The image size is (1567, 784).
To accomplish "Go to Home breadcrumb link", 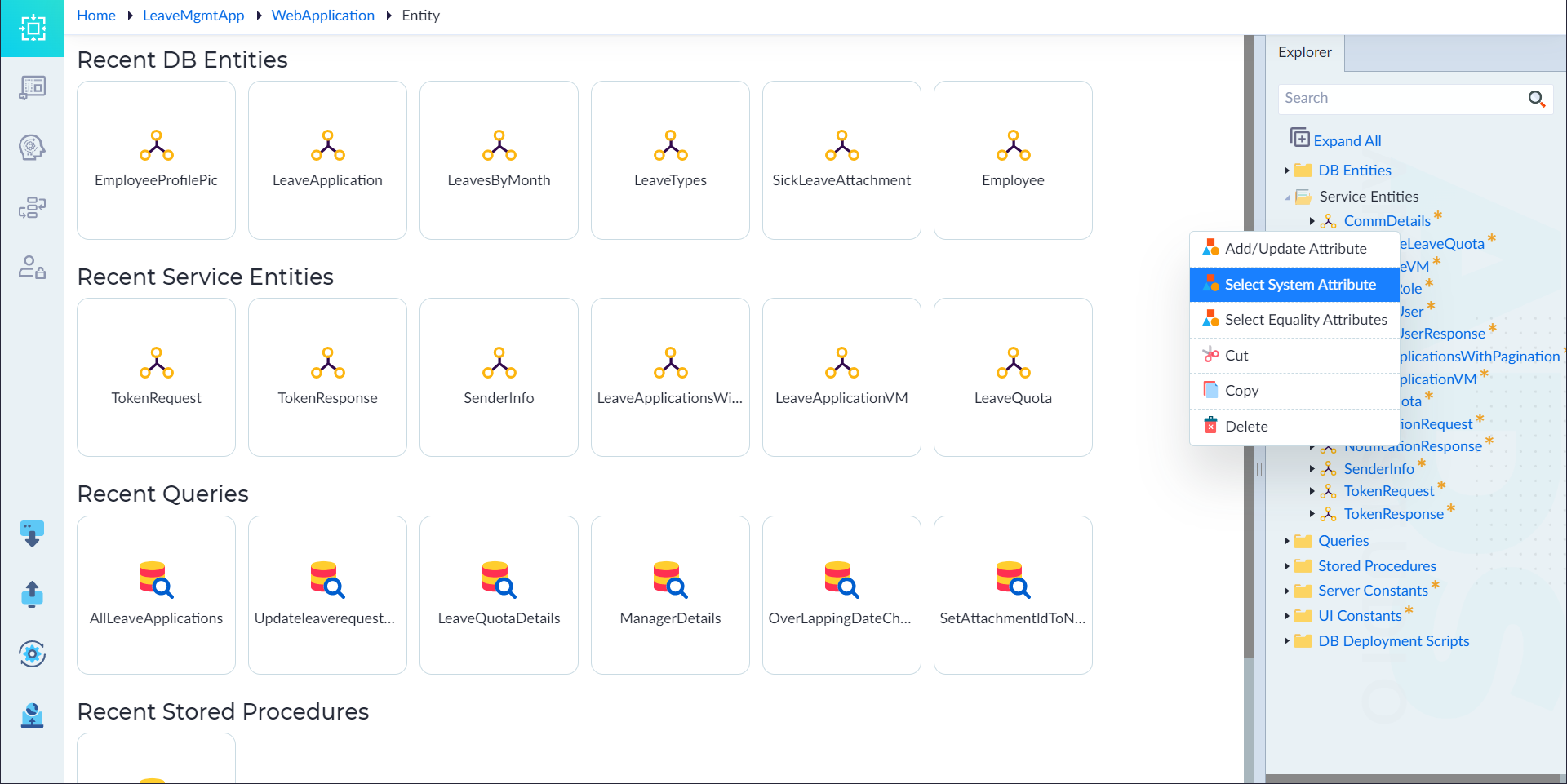I will [x=96, y=16].
